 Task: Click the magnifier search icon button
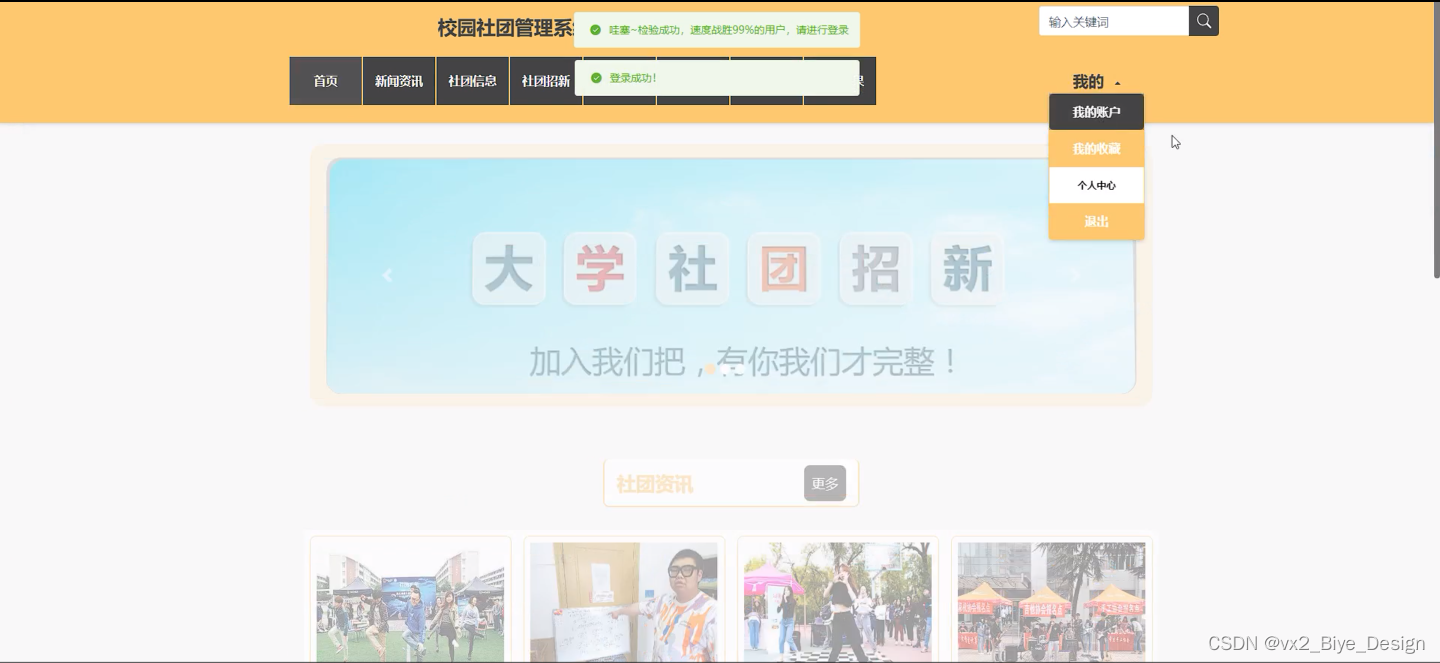click(1204, 21)
